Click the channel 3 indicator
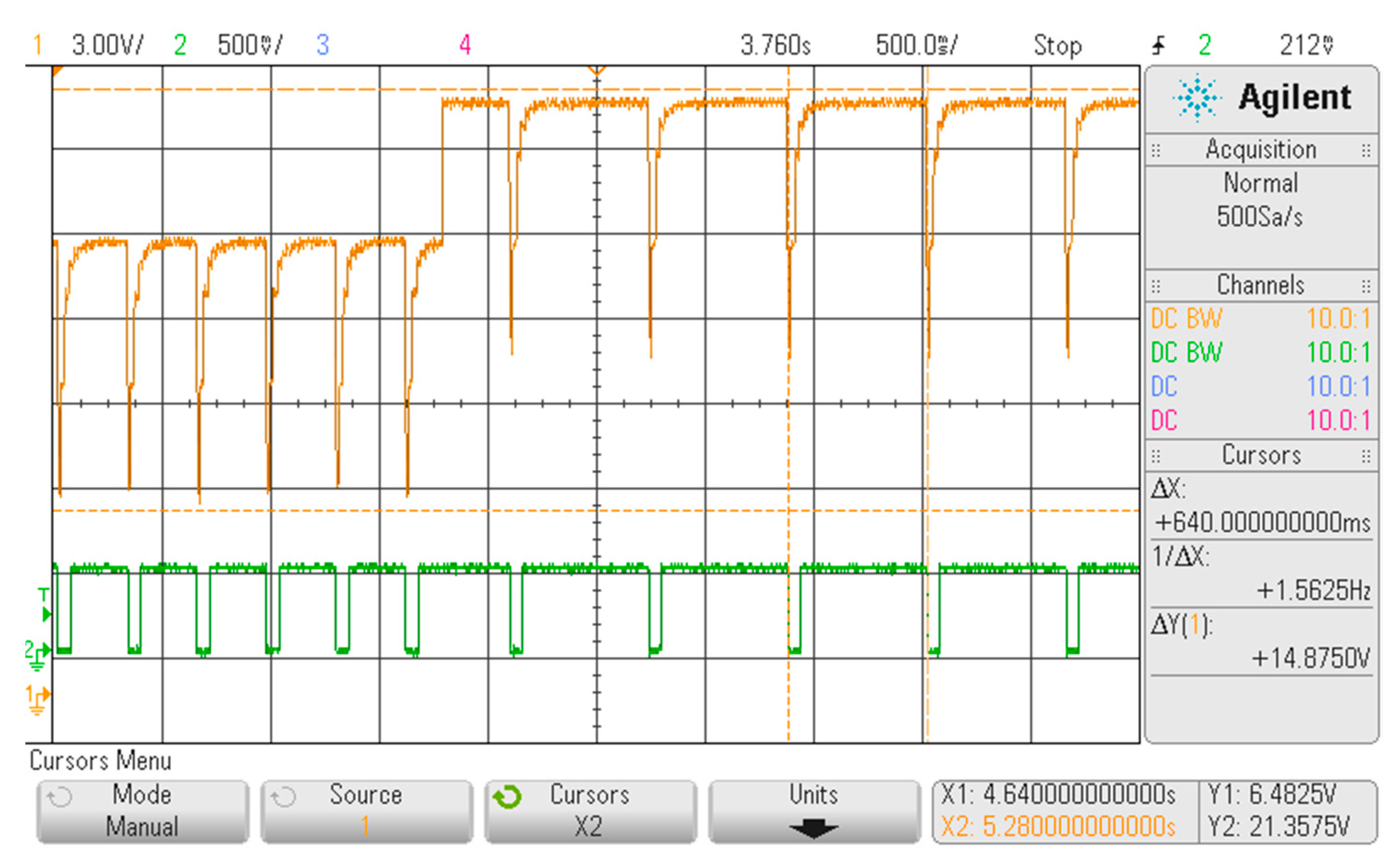 (x=323, y=45)
